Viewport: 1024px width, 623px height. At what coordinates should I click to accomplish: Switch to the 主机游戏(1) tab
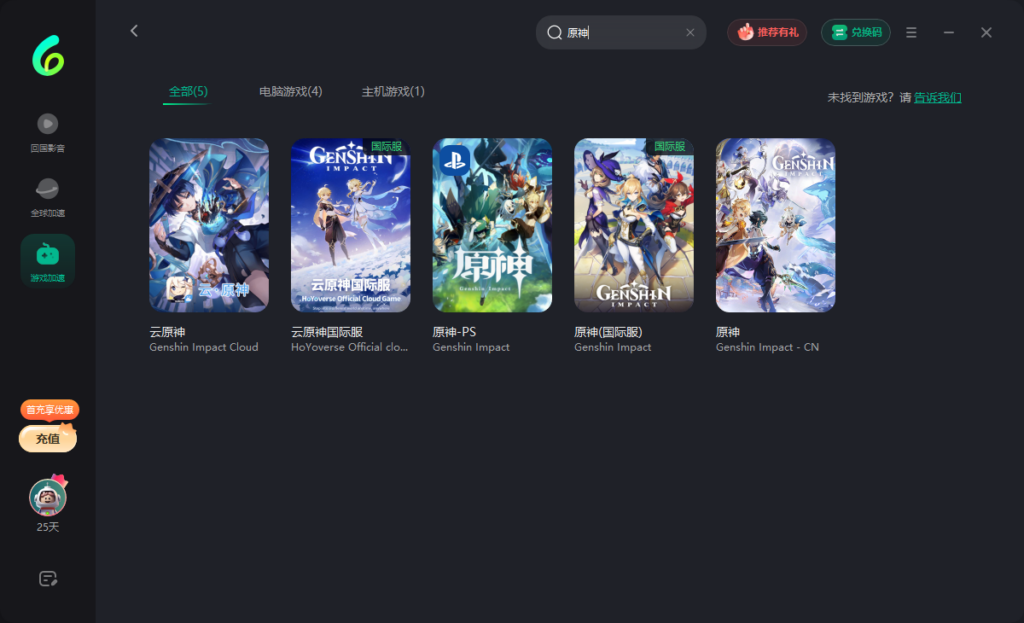pyautogui.click(x=393, y=92)
